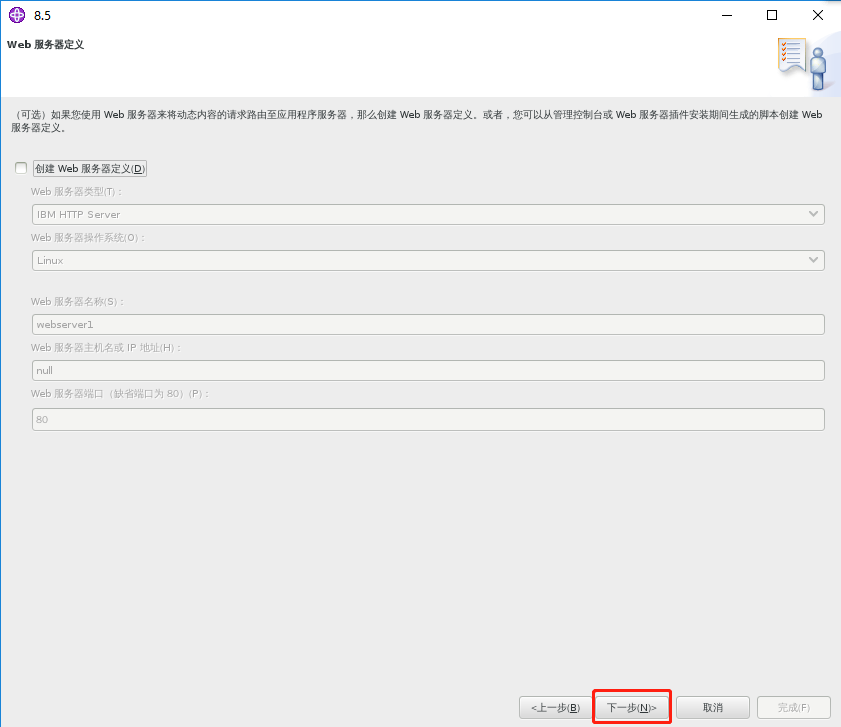Click the host name field containing null
The width and height of the screenshot is (841, 727).
coord(428,371)
